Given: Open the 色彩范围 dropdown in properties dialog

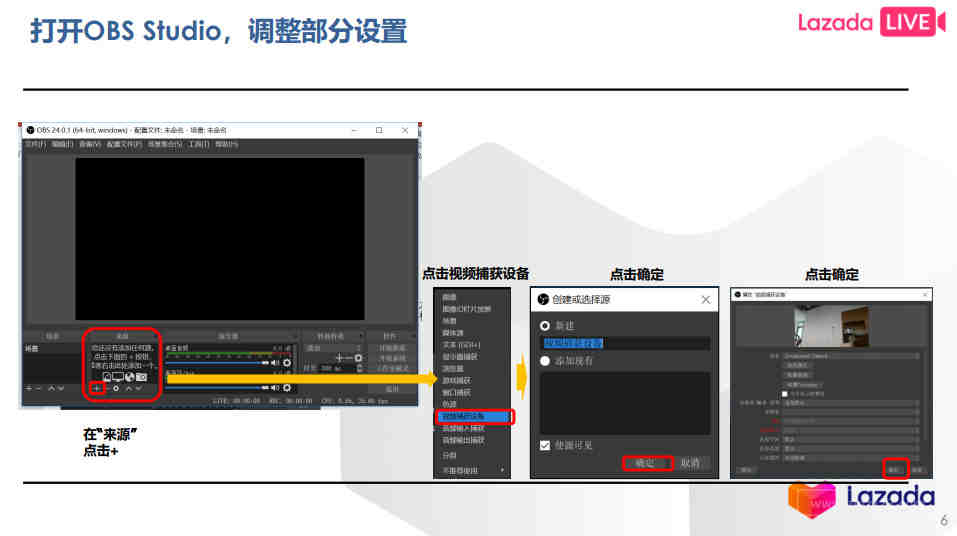Looking at the screenshot, I should coord(851,448).
